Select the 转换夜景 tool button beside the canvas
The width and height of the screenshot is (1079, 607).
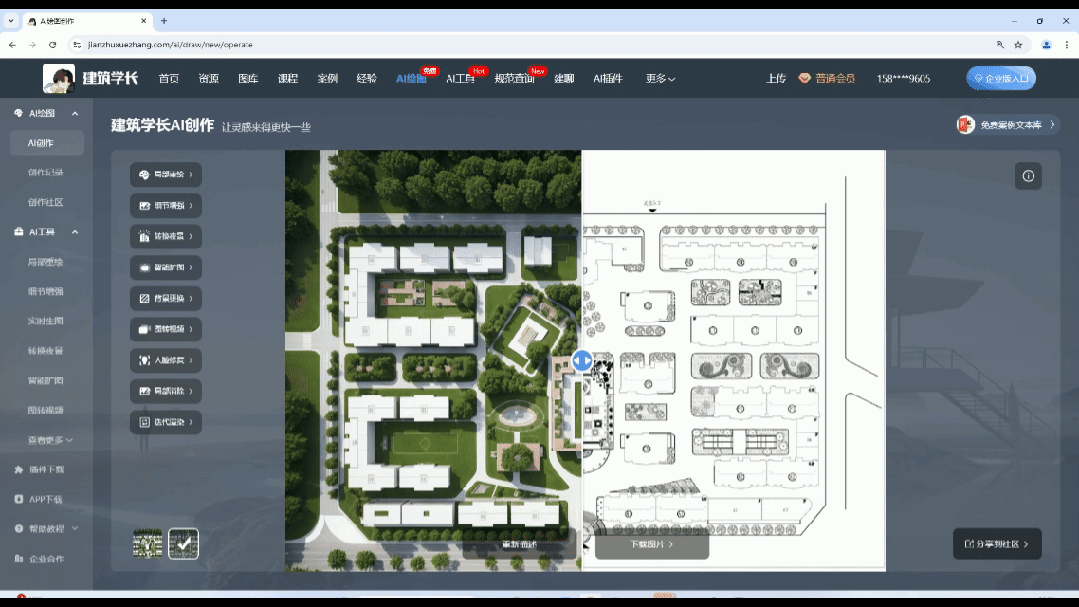[166, 236]
